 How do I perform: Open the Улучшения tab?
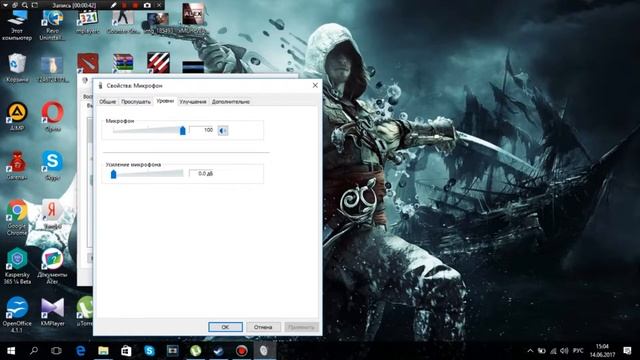tap(193, 102)
